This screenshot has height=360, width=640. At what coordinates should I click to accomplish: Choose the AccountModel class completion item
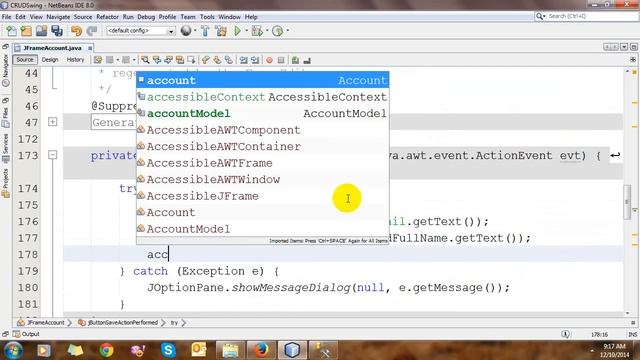pyautogui.click(x=263, y=229)
